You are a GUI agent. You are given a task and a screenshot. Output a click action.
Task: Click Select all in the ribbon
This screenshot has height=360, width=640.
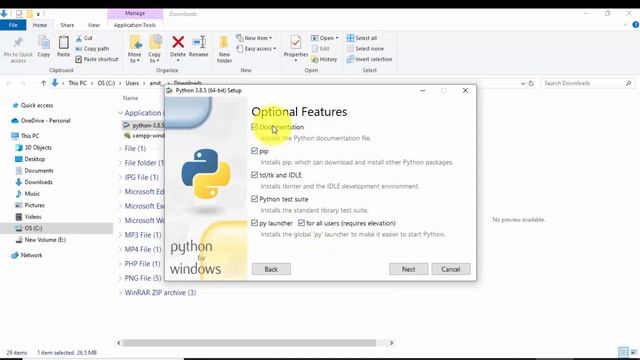point(362,38)
